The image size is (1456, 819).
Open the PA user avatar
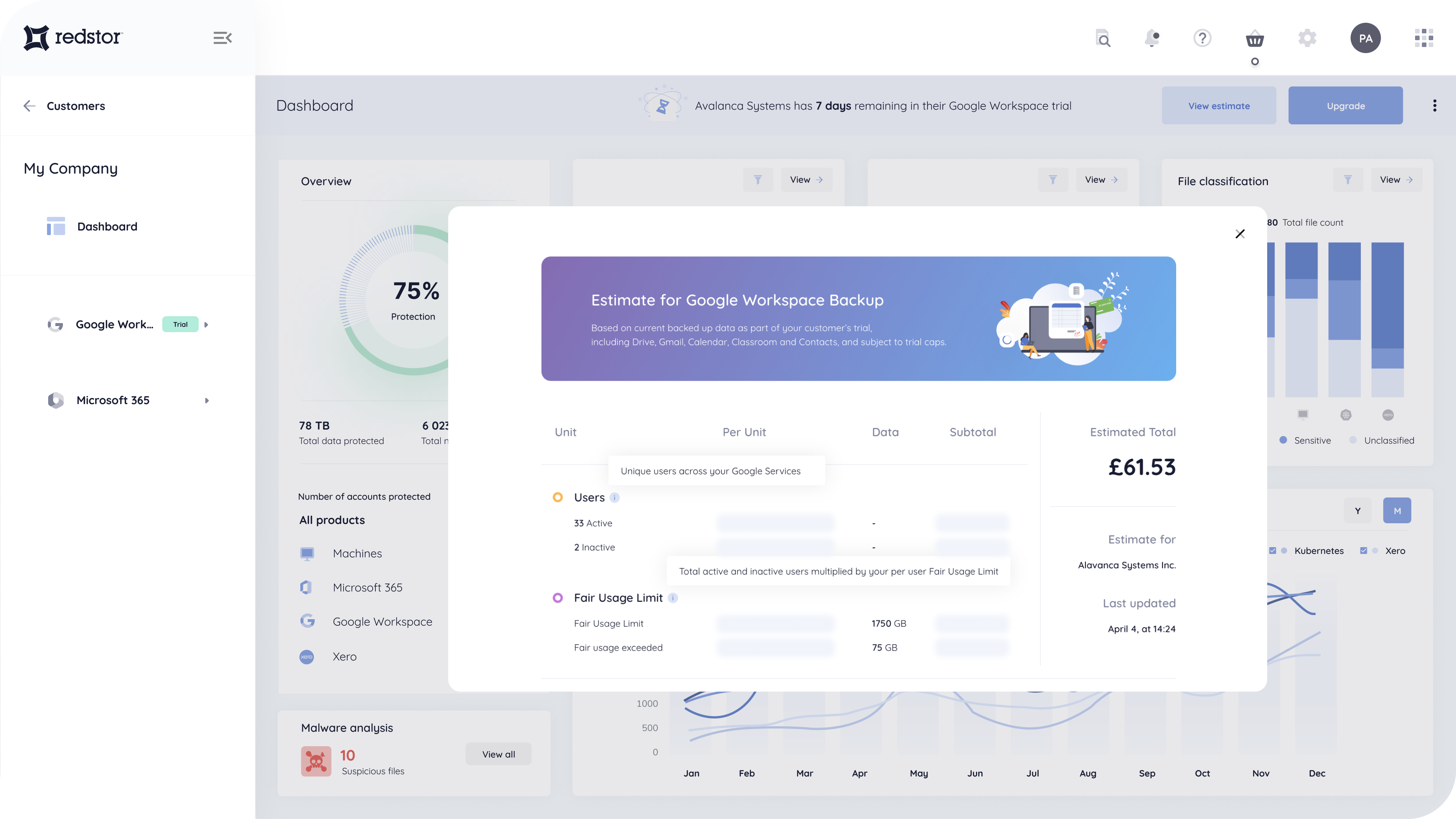pos(1365,38)
